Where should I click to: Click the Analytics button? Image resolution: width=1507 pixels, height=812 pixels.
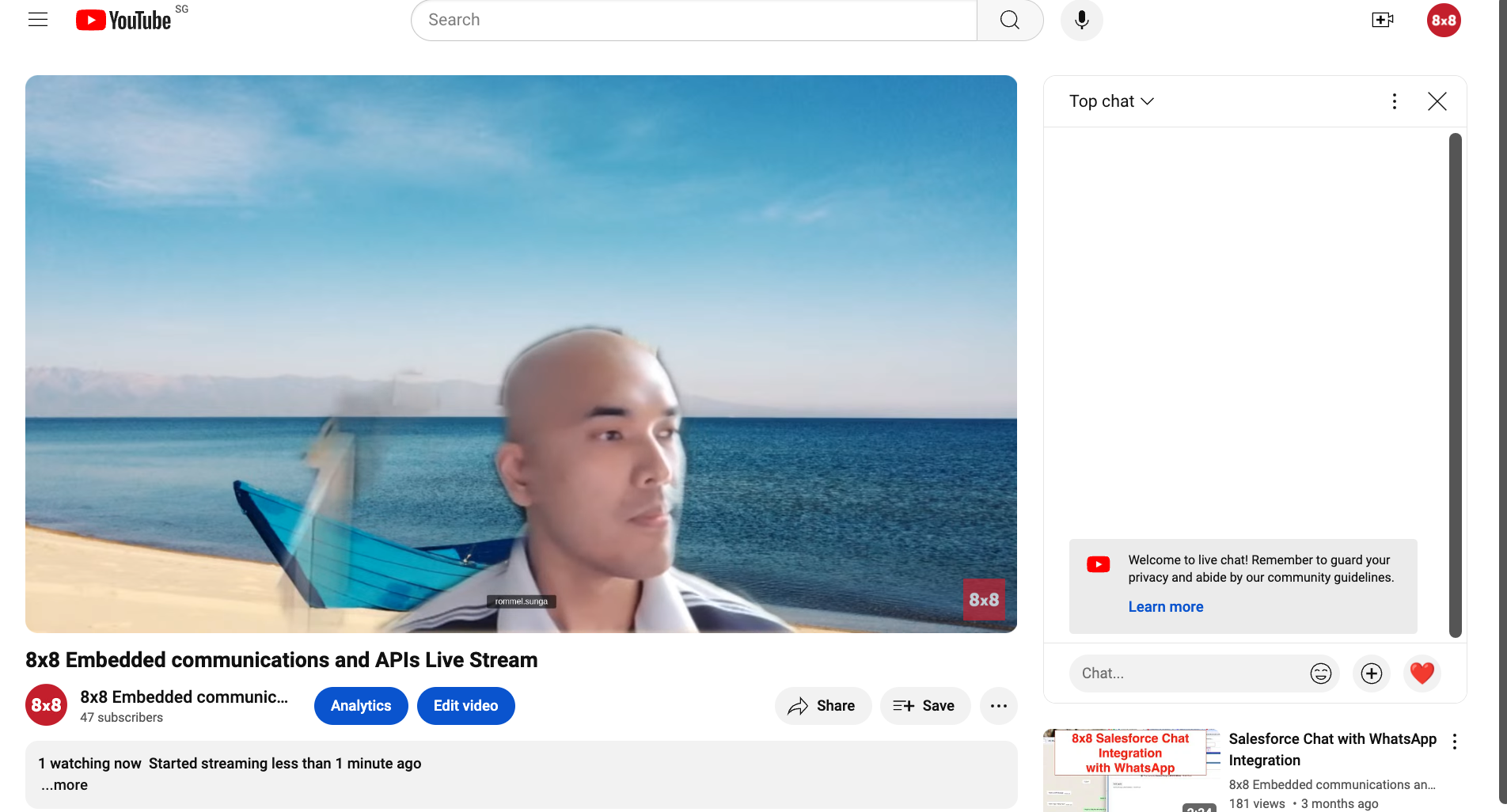coord(361,706)
